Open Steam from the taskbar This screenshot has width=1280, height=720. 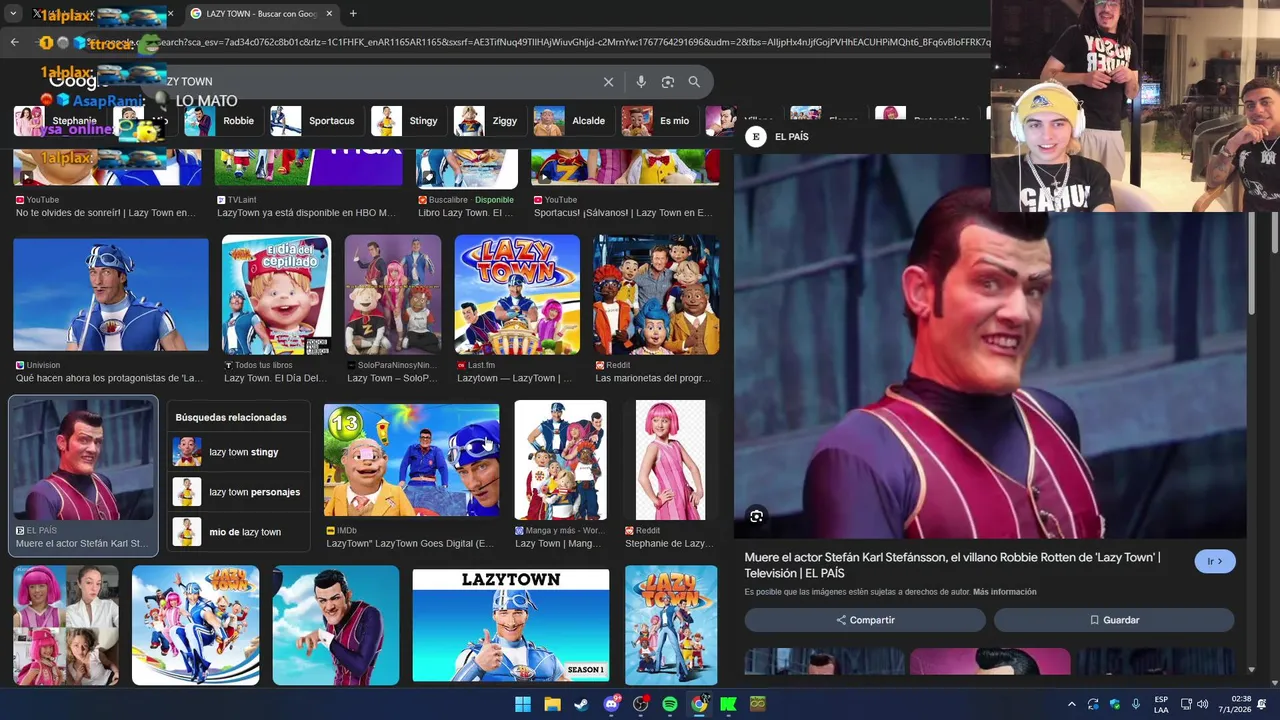pos(581,704)
